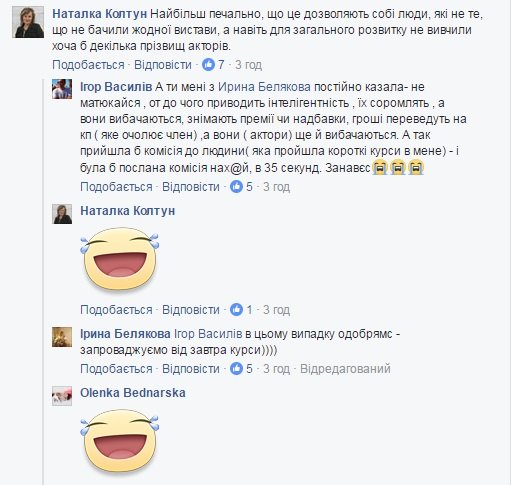Image resolution: width=511 pixels, height=485 pixels.
Task: Open Ігор Василів's avatar thumbnail
Action: (x=62, y=89)
